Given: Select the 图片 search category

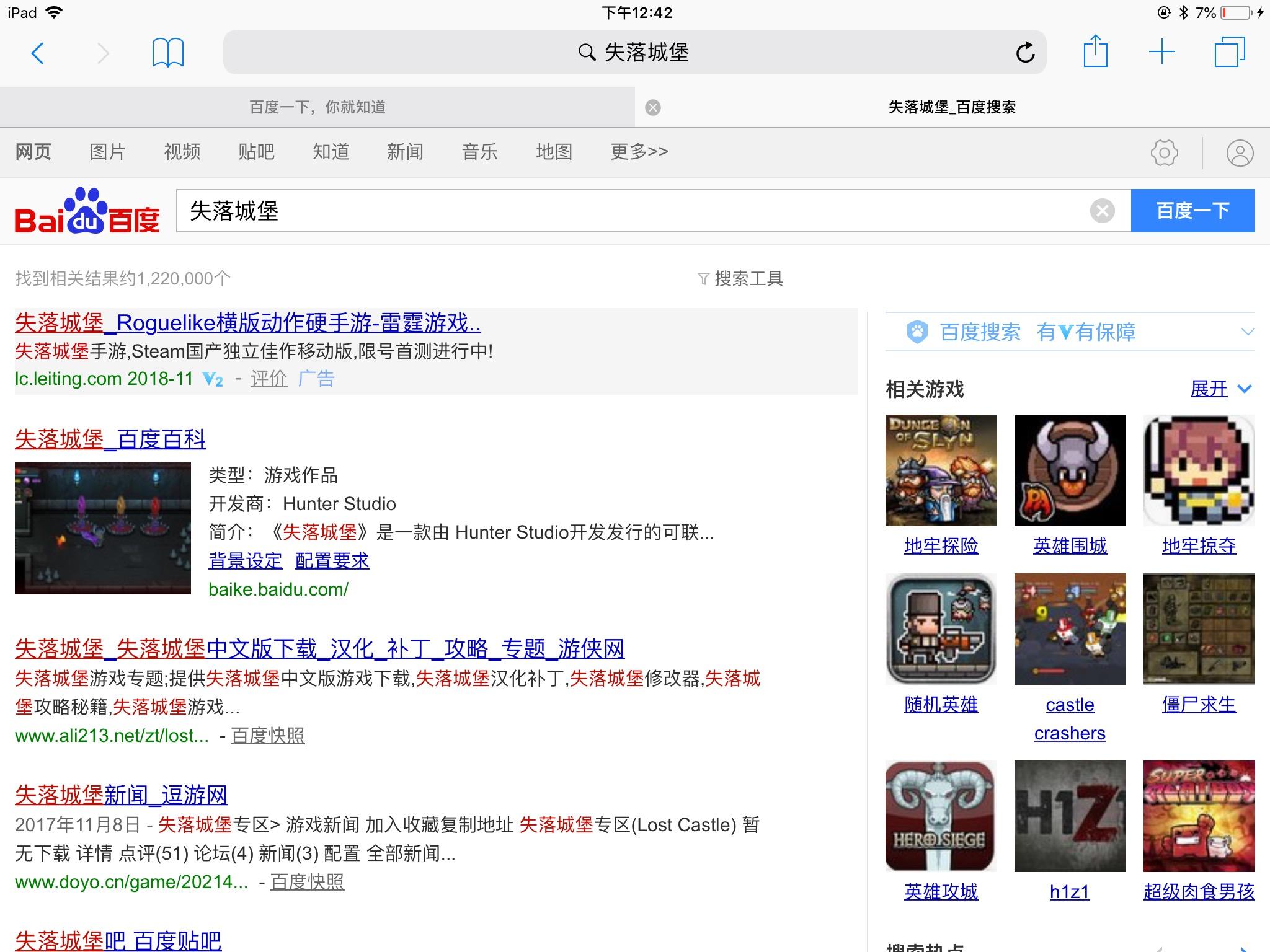Looking at the screenshot, I should point(108,152).
